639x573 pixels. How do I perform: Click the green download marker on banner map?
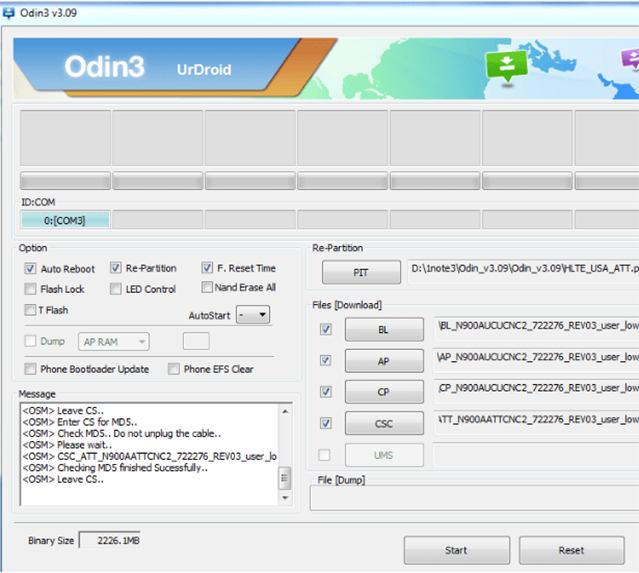tap(507, 67)
